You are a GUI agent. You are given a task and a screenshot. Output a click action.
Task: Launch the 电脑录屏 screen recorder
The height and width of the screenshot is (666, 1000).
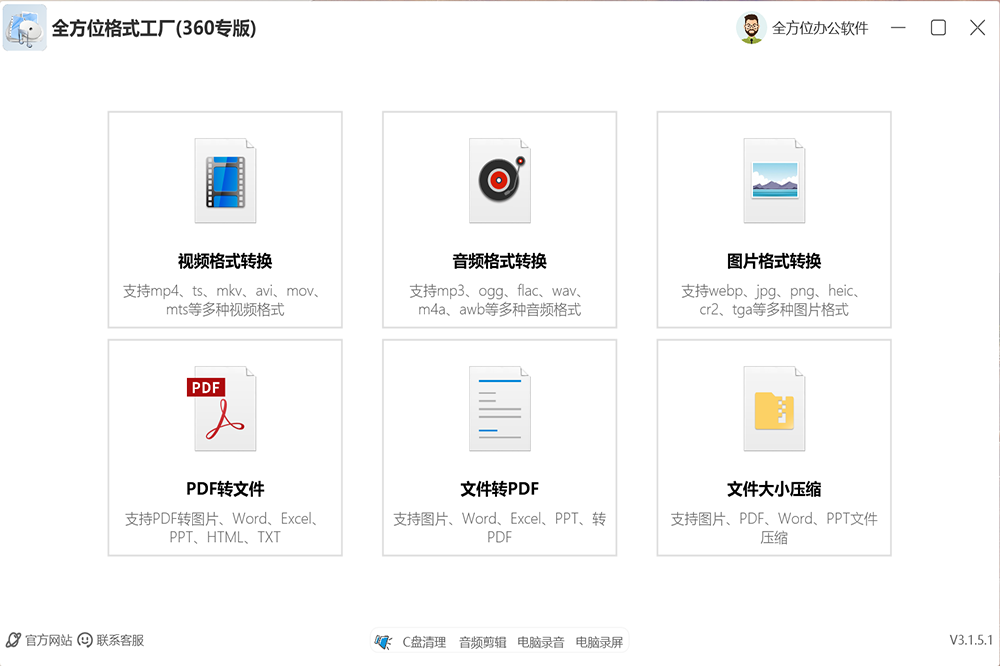pos(599,642)
